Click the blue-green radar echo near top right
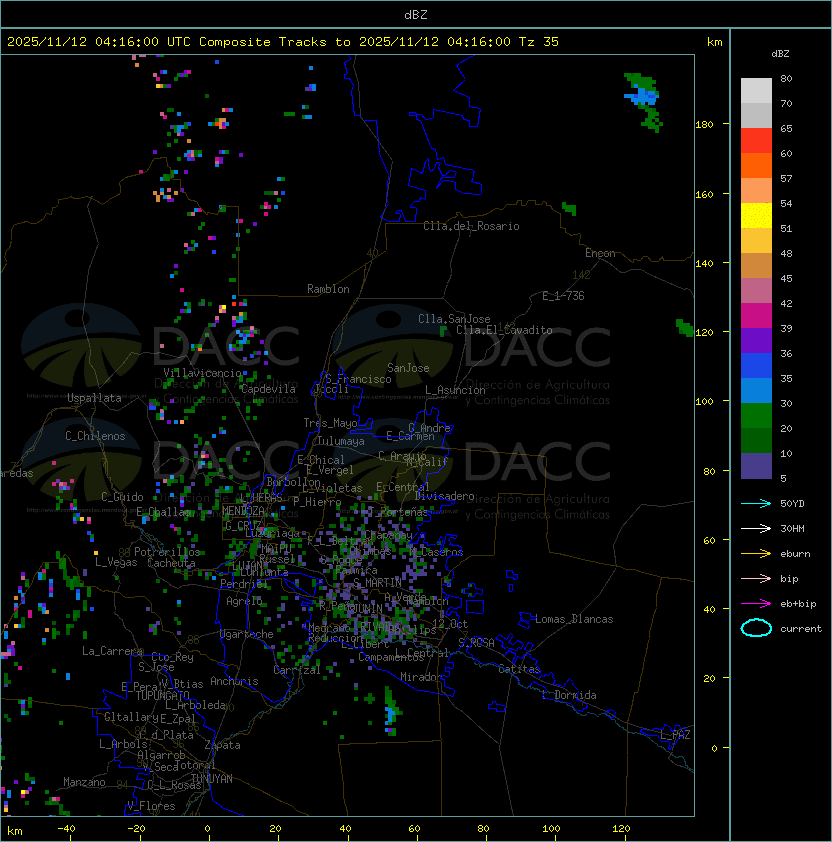This screenshot has height=842, width=832. [x=643, y=101]
